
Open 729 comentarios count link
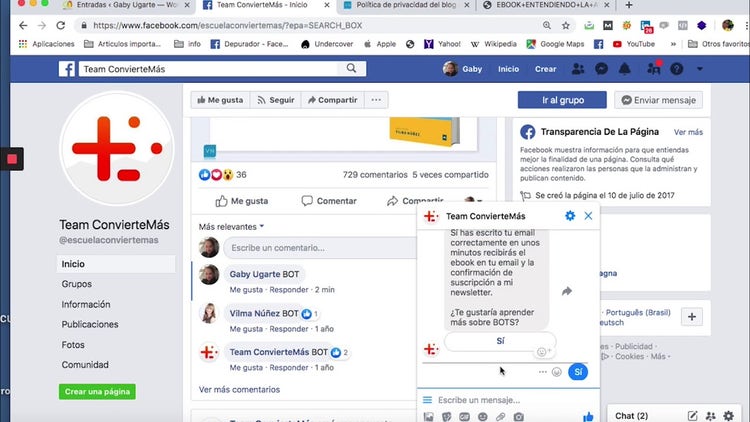(x=375, y=175)
